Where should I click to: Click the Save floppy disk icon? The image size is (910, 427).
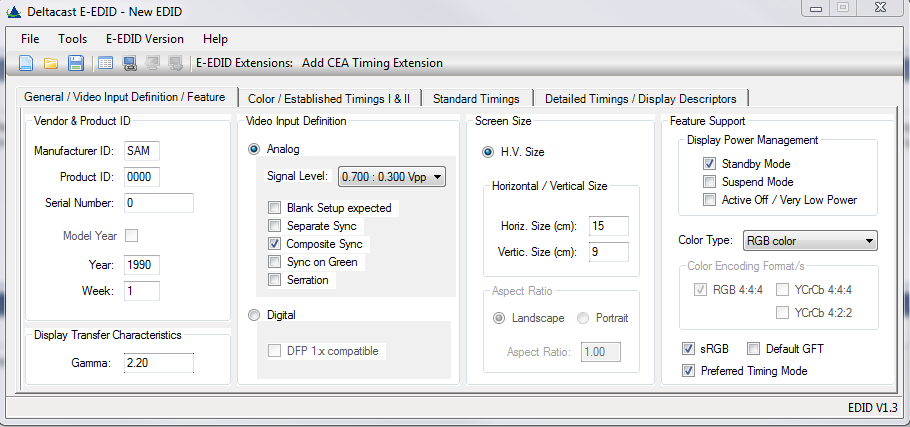click(x=75, y=63)
